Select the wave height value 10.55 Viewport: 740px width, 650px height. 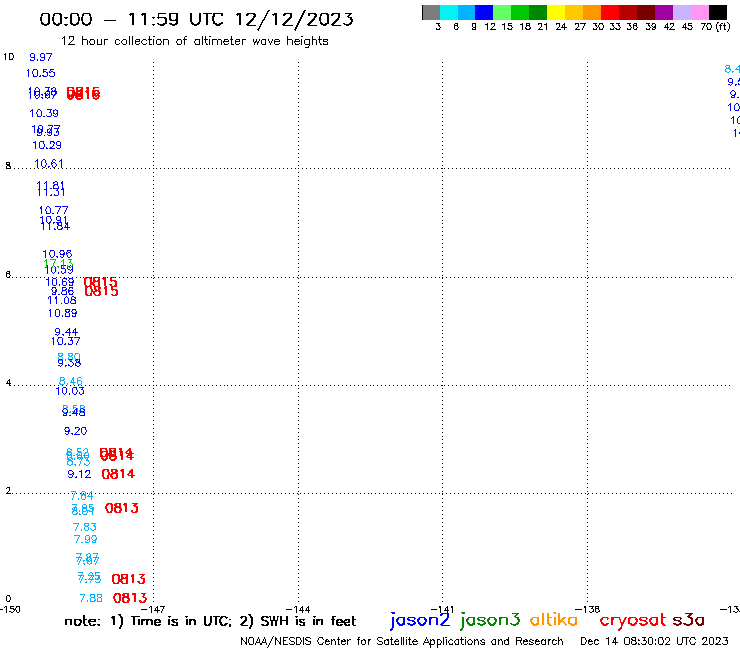(x=41, y=73)
